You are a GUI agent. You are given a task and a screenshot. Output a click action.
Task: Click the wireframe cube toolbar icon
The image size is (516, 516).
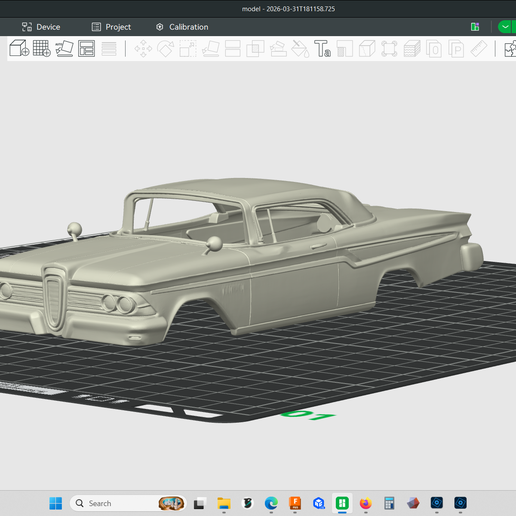click(367, 49)
